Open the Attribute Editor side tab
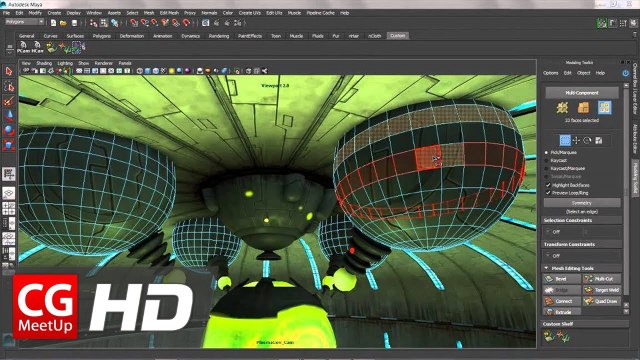This screenshot has width=640, height=360. pyautogui.click(x=635, y=139)
